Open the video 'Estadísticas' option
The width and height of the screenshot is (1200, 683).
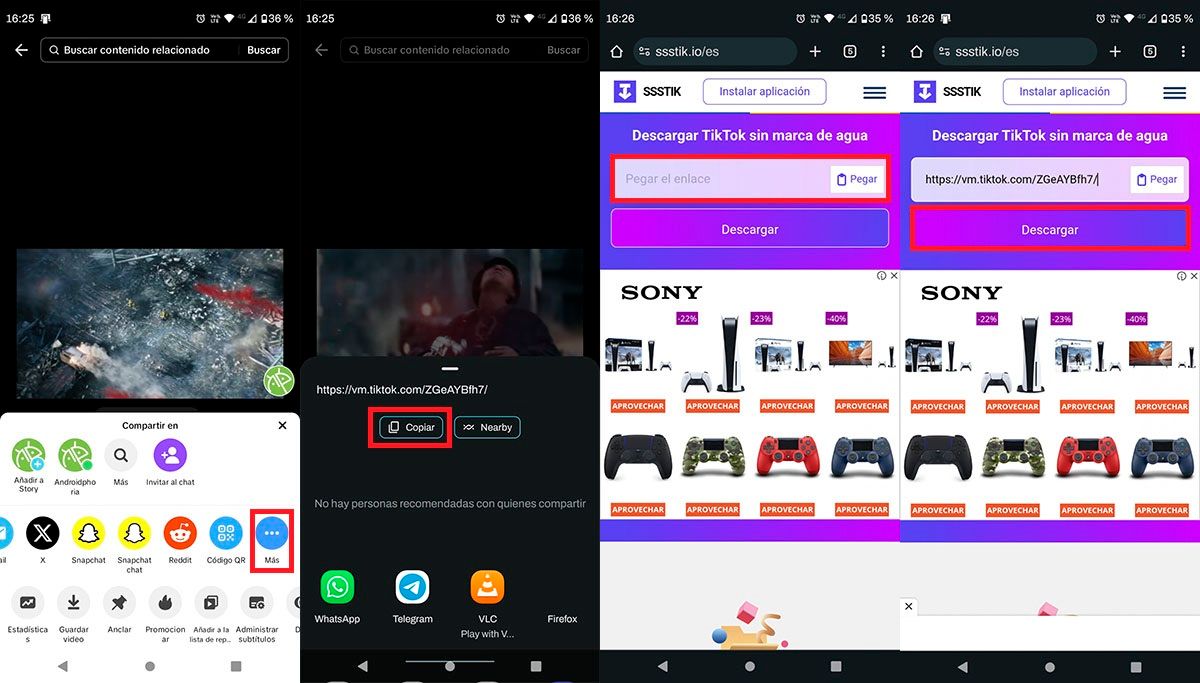click(27, 603)
